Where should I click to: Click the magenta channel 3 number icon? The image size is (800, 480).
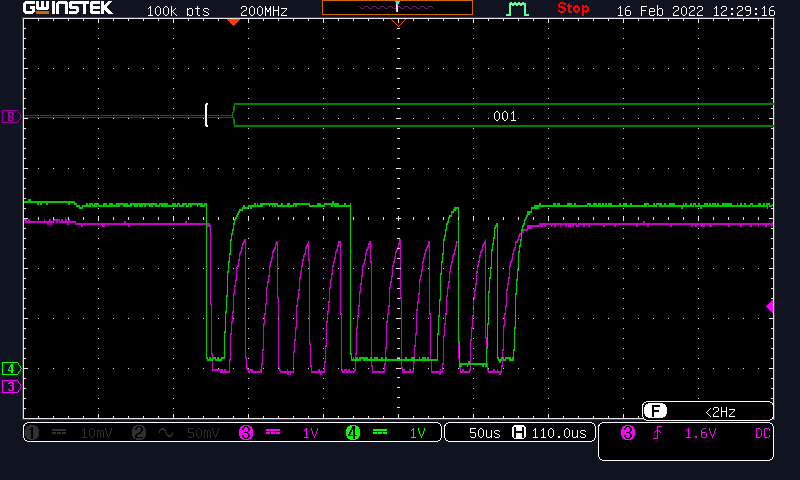tap(246, 433)
